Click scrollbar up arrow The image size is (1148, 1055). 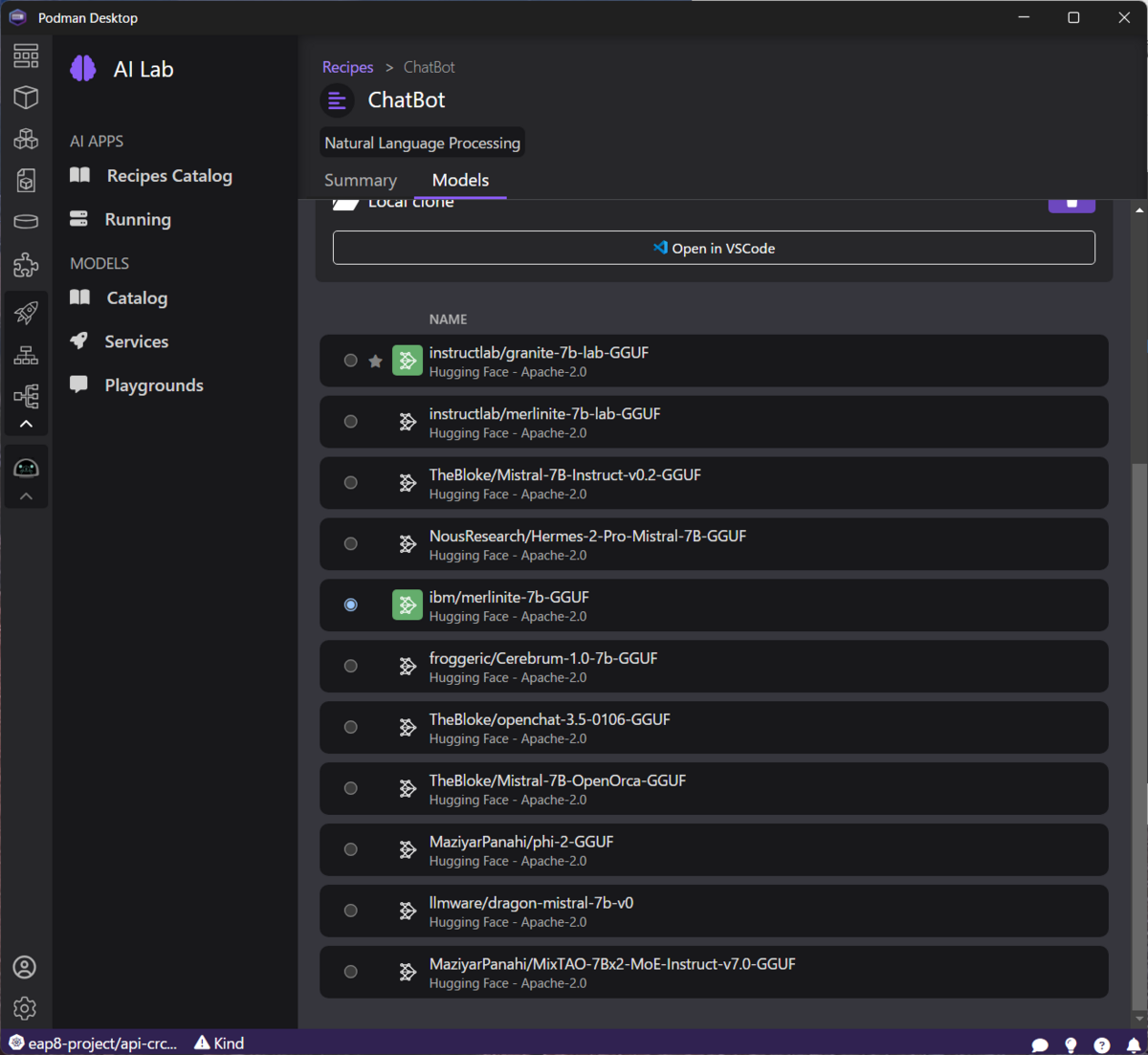pos(1138,209)
